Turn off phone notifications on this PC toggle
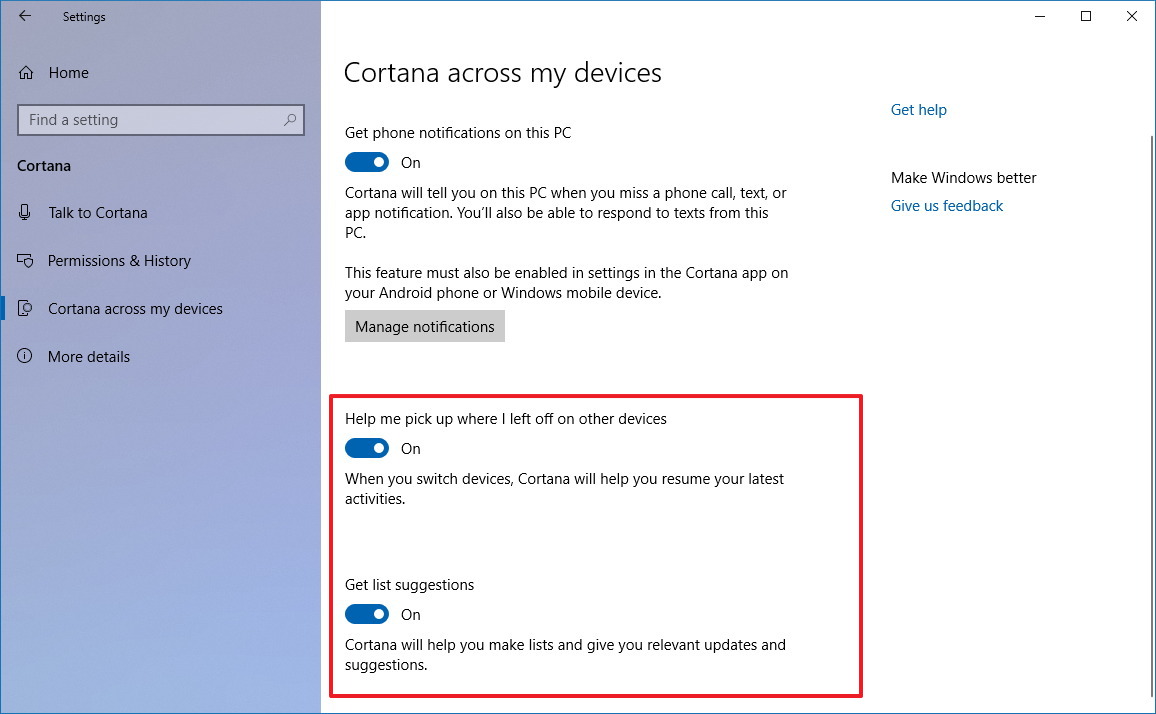Image resolution: width=1156 pixels, height=714 pixels. coord(367,162)
